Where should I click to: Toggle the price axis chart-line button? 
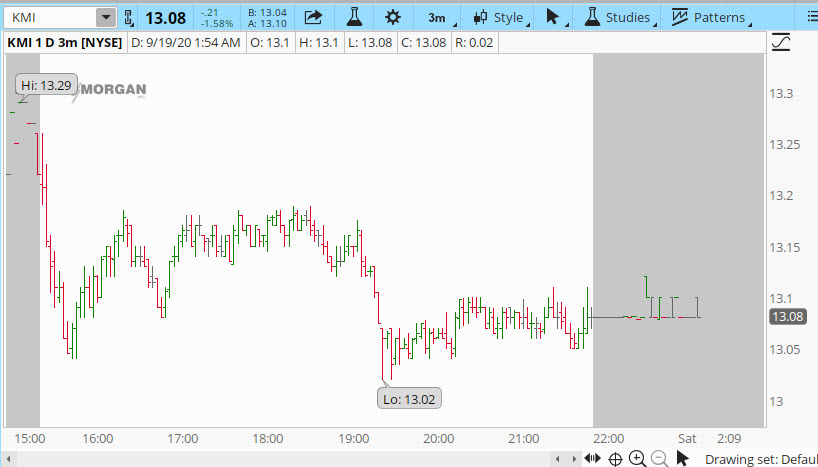(x=780, y=42)
